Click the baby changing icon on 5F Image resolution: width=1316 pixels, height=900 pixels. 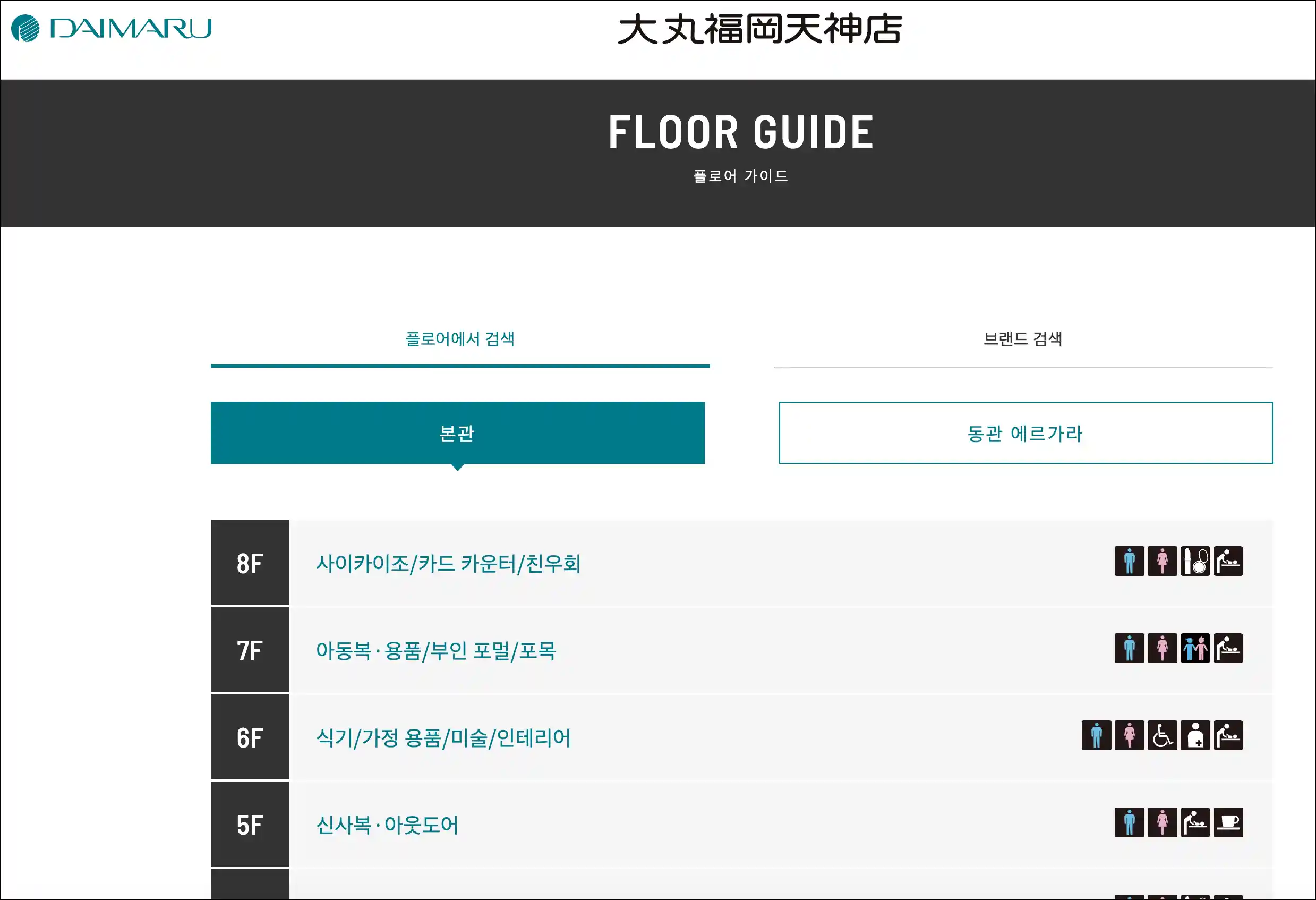click(1195, 822)
